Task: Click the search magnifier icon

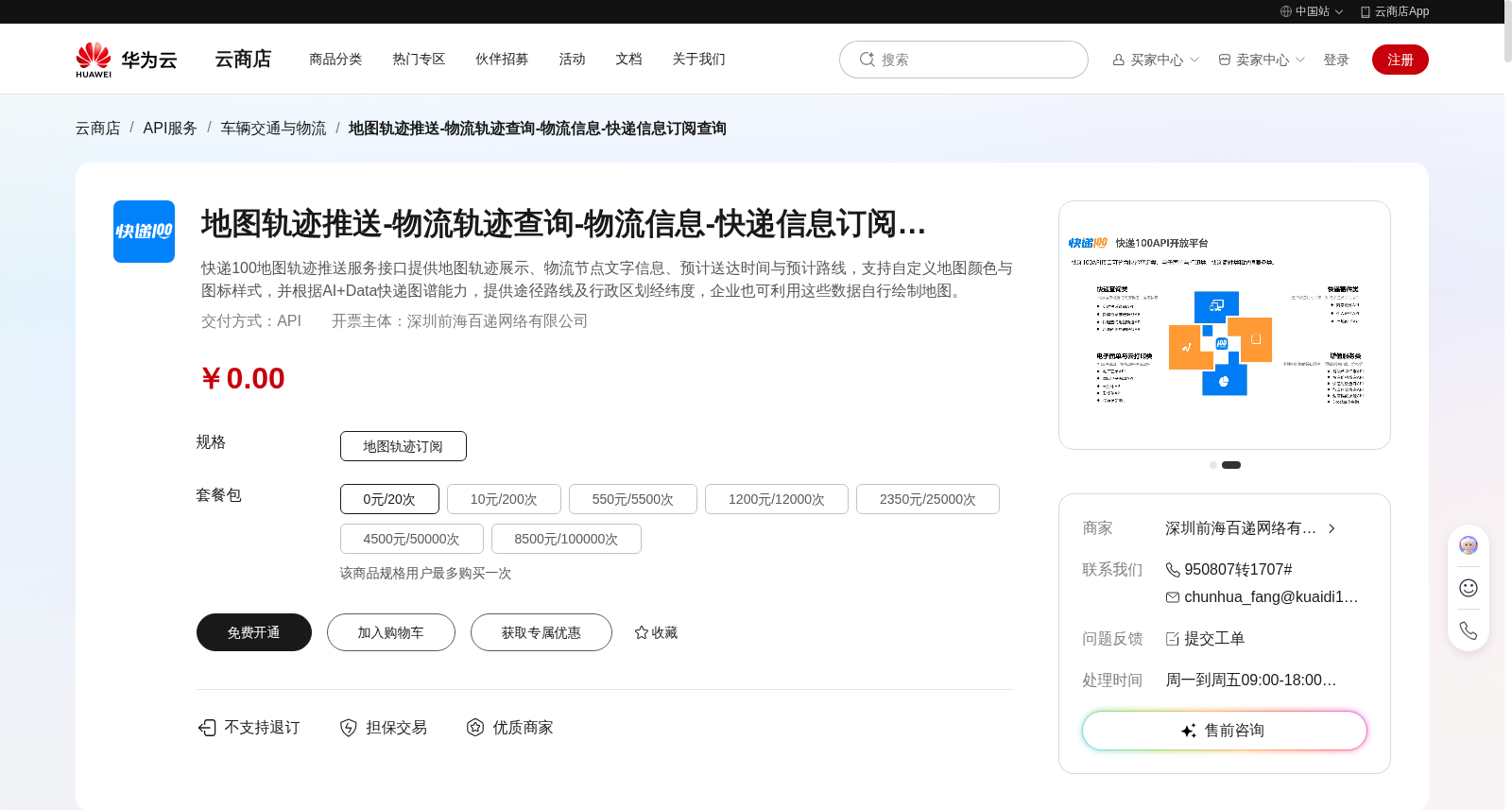Action: coord(867,60)
